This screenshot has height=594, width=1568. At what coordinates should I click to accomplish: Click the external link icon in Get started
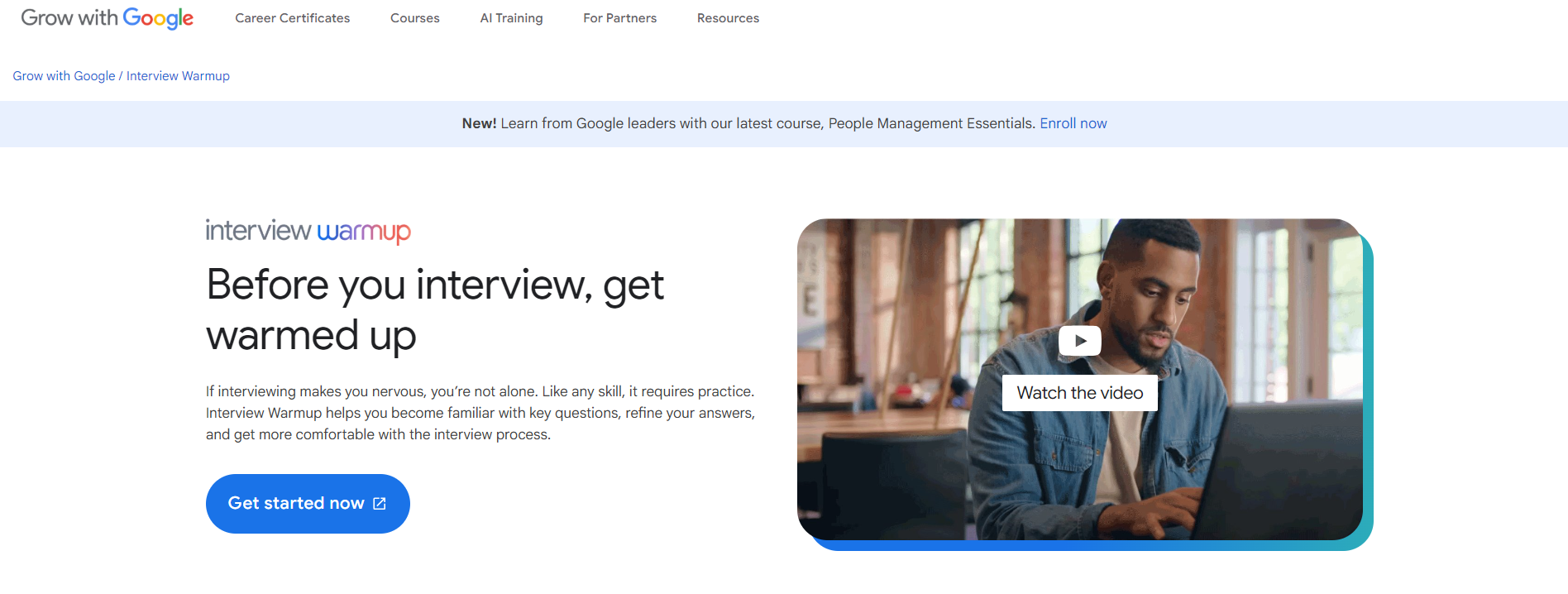point(380,504)
